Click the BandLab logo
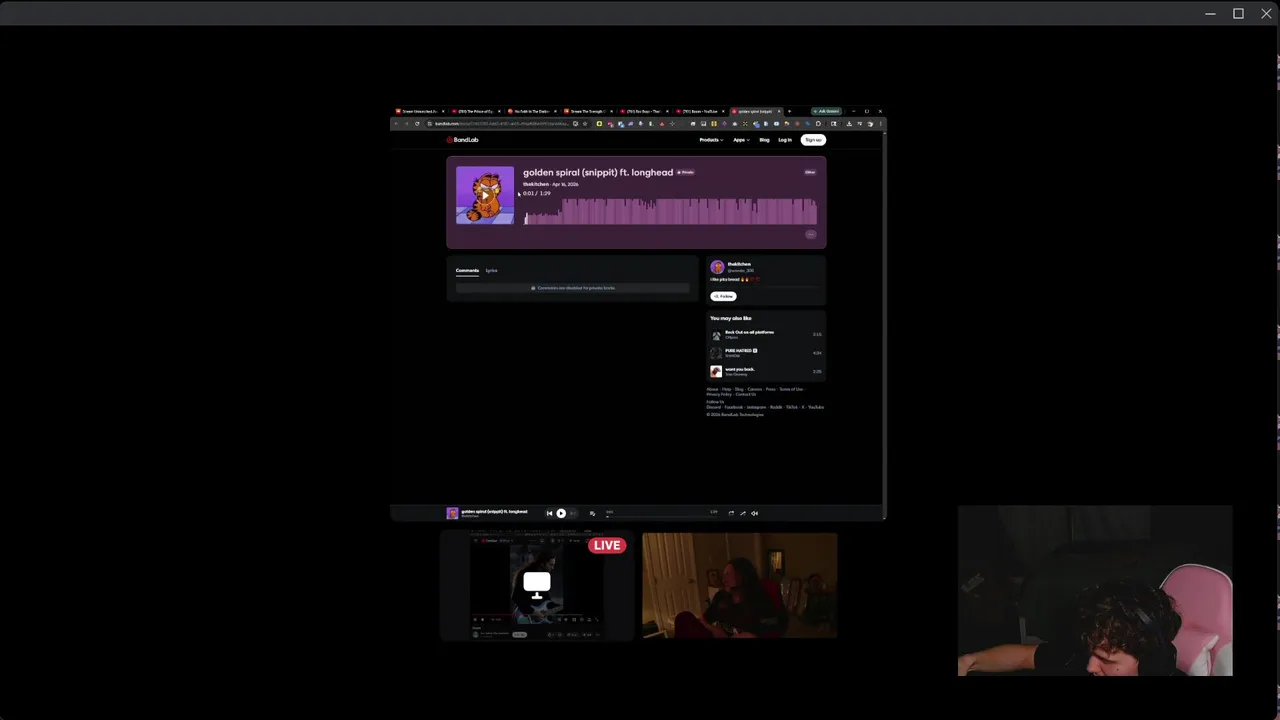 (x=463, y=140)
